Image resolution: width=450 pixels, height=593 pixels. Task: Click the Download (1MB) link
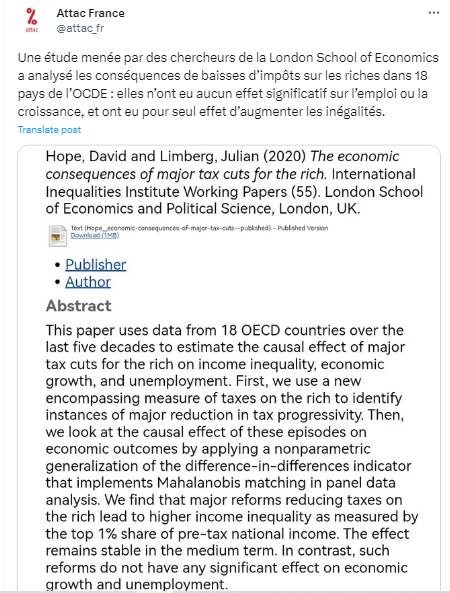tap(95, 235)
